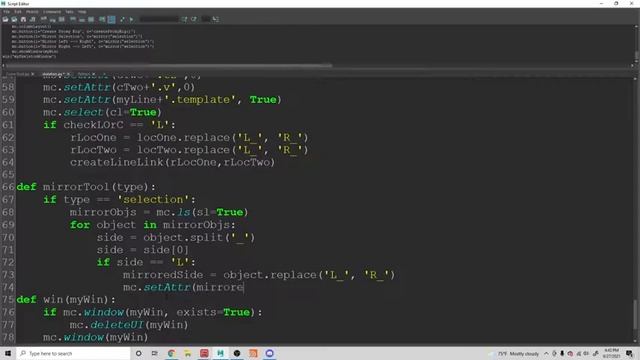Click "if side == 'L':" on line 72
Screen dimensions: 640x360
pyautogui.click(x=146, y=262)
